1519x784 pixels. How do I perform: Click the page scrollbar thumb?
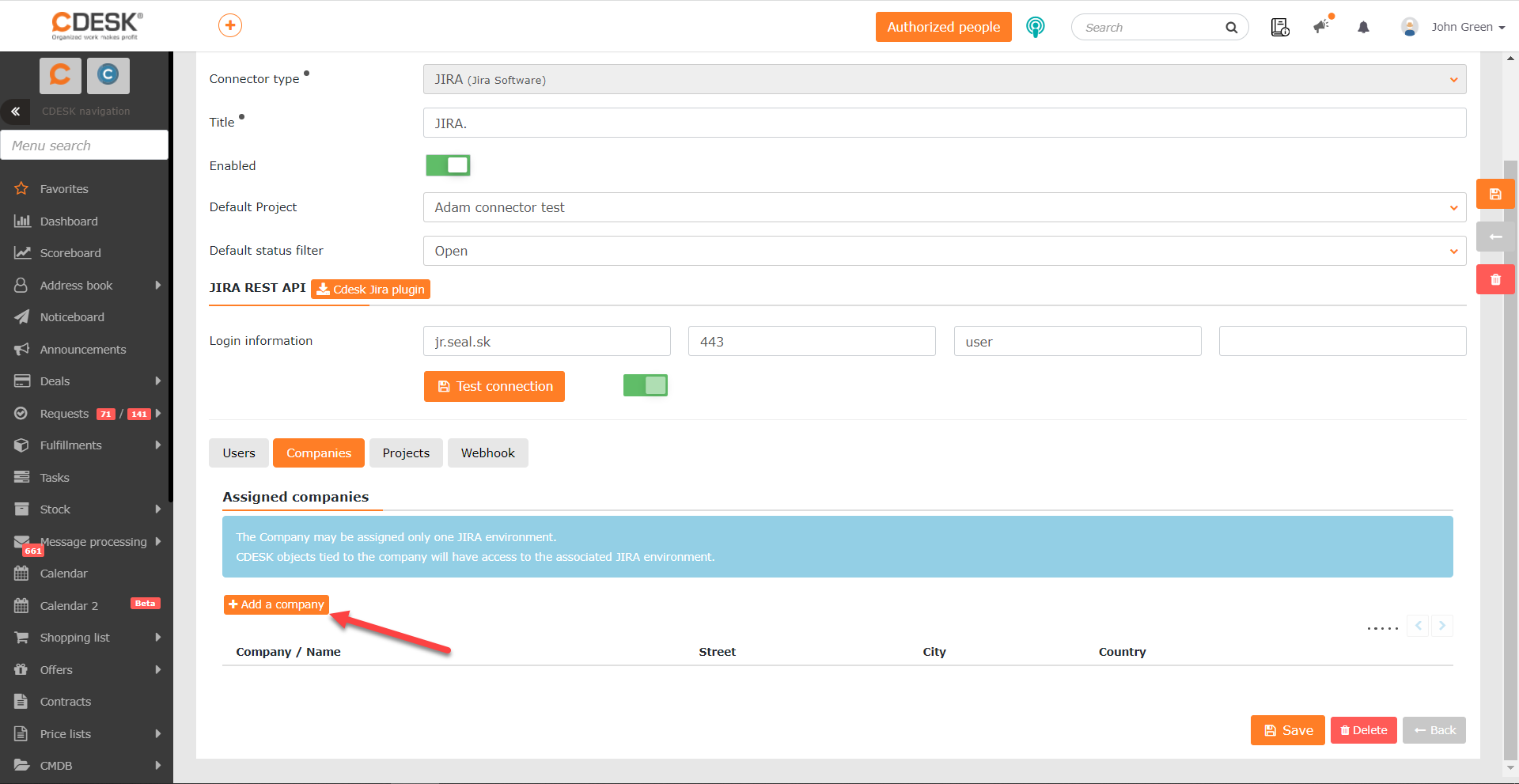(x=1510, y=459)
